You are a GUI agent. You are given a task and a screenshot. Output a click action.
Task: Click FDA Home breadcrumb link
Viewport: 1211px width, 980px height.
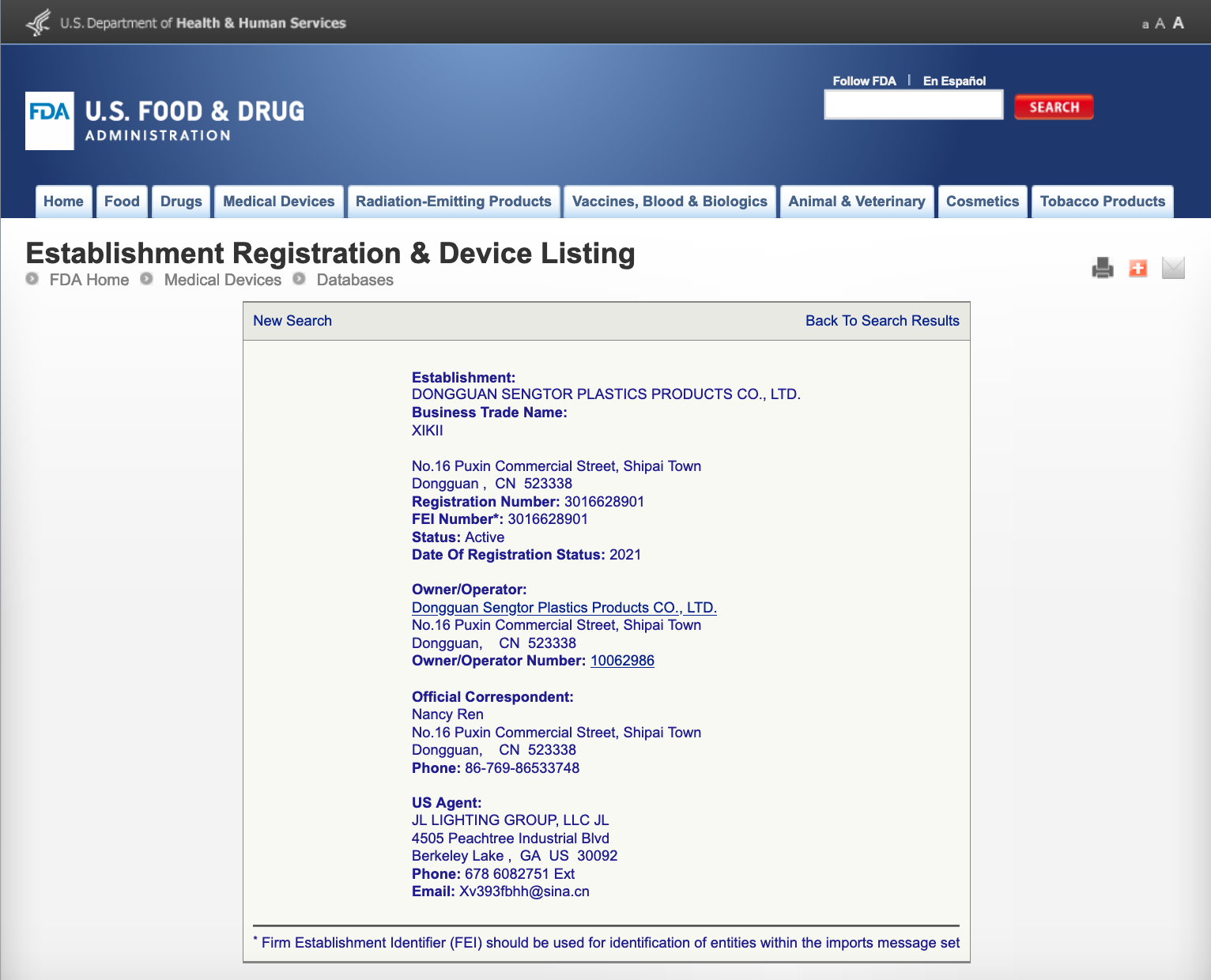coord(89,280)
